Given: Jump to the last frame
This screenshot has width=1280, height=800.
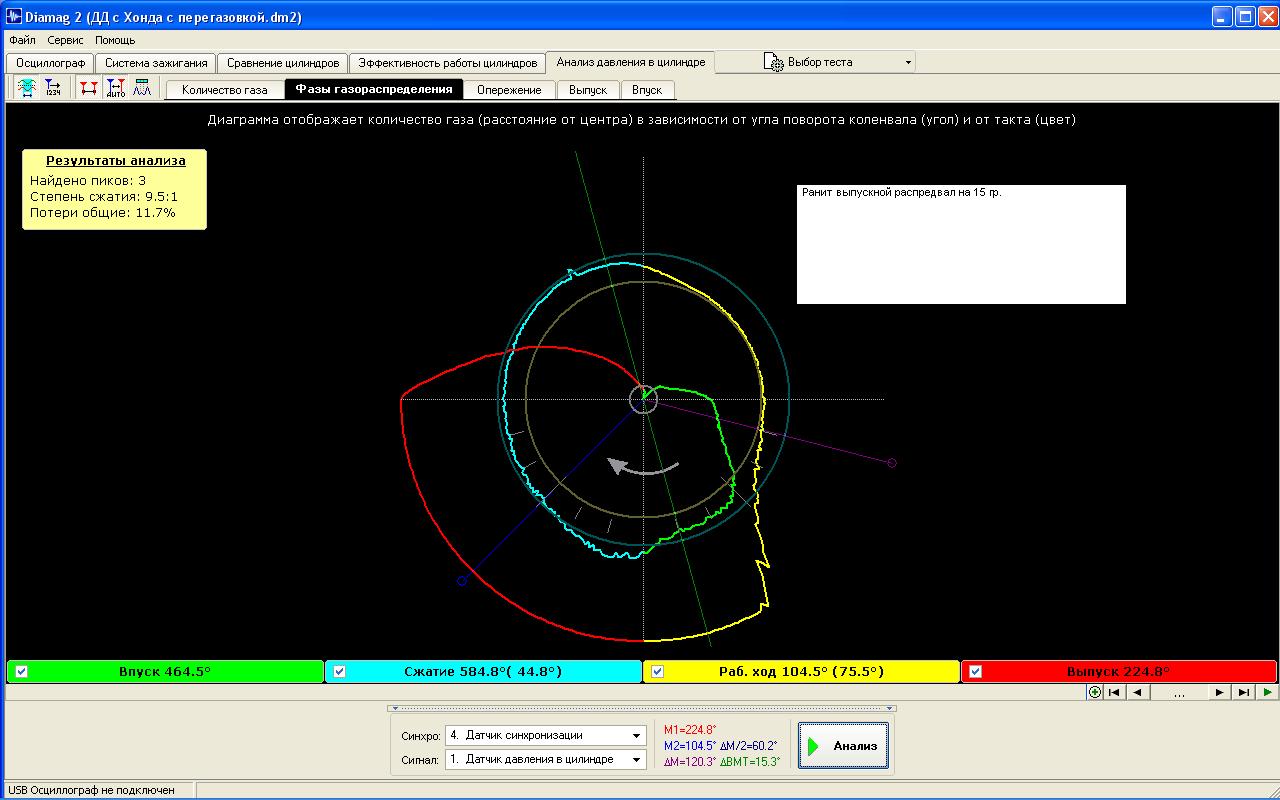Looking at the screenshot, I should point(1244,692).
